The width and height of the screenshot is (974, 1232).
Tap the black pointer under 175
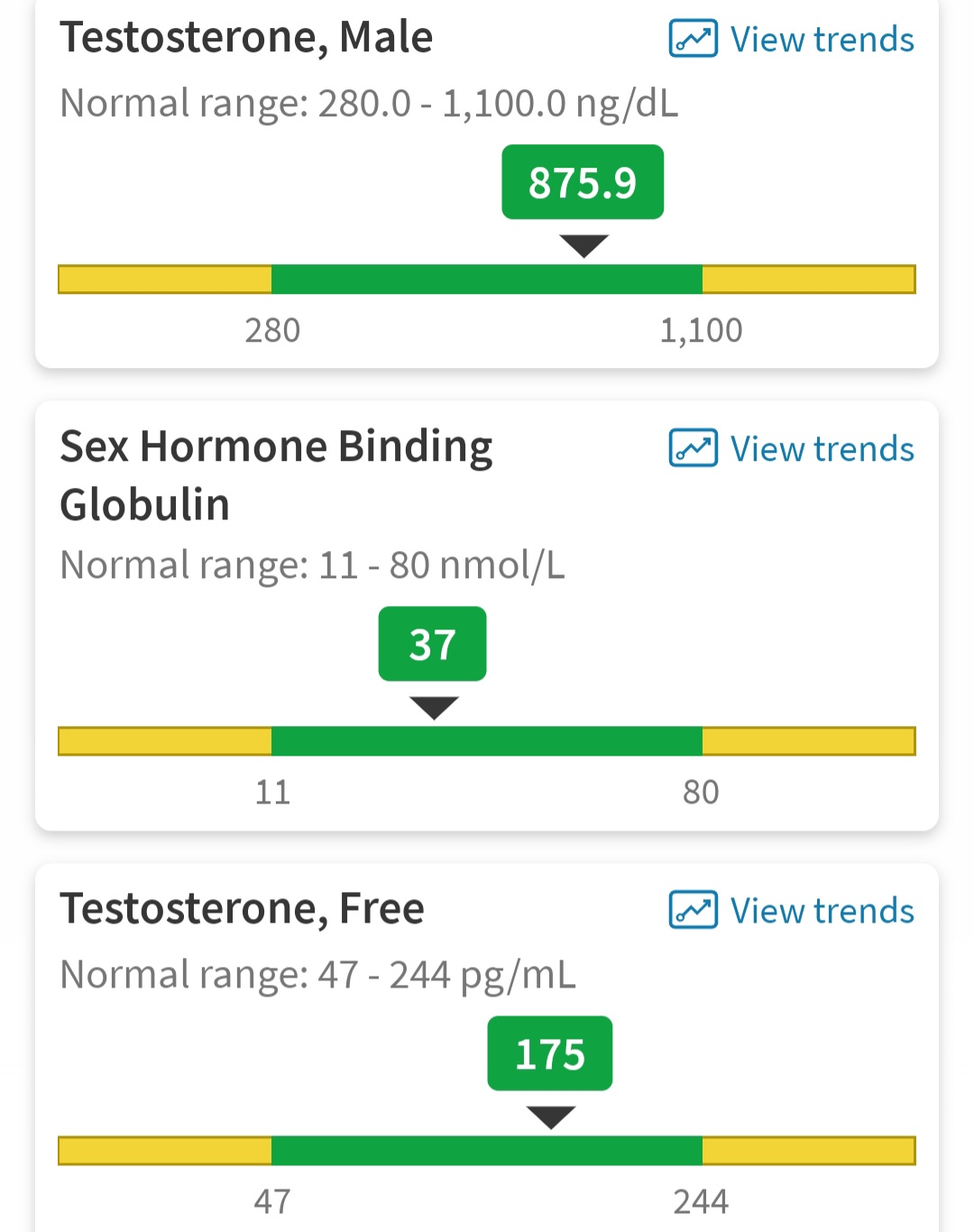[x=551, y=1117]
